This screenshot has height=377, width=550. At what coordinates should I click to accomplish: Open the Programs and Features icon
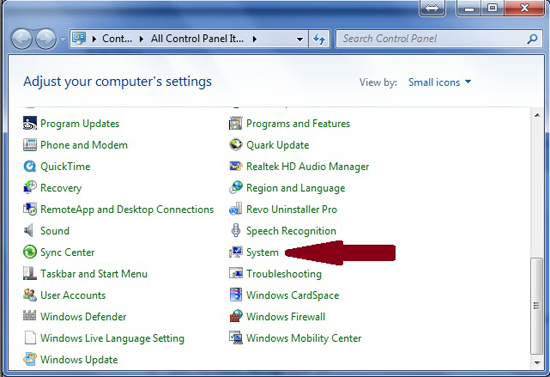pyautogui.click(x=236, y=123)
